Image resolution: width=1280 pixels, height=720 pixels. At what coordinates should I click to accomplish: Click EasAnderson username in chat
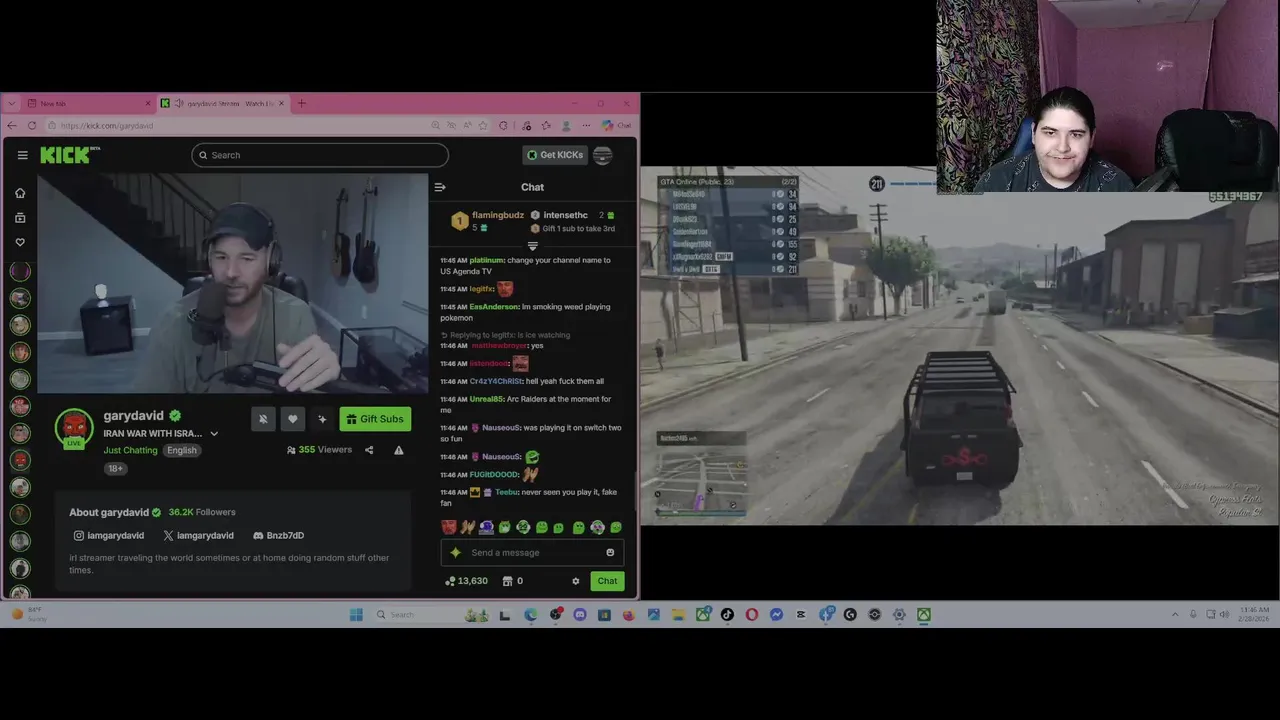click(494, 307)
